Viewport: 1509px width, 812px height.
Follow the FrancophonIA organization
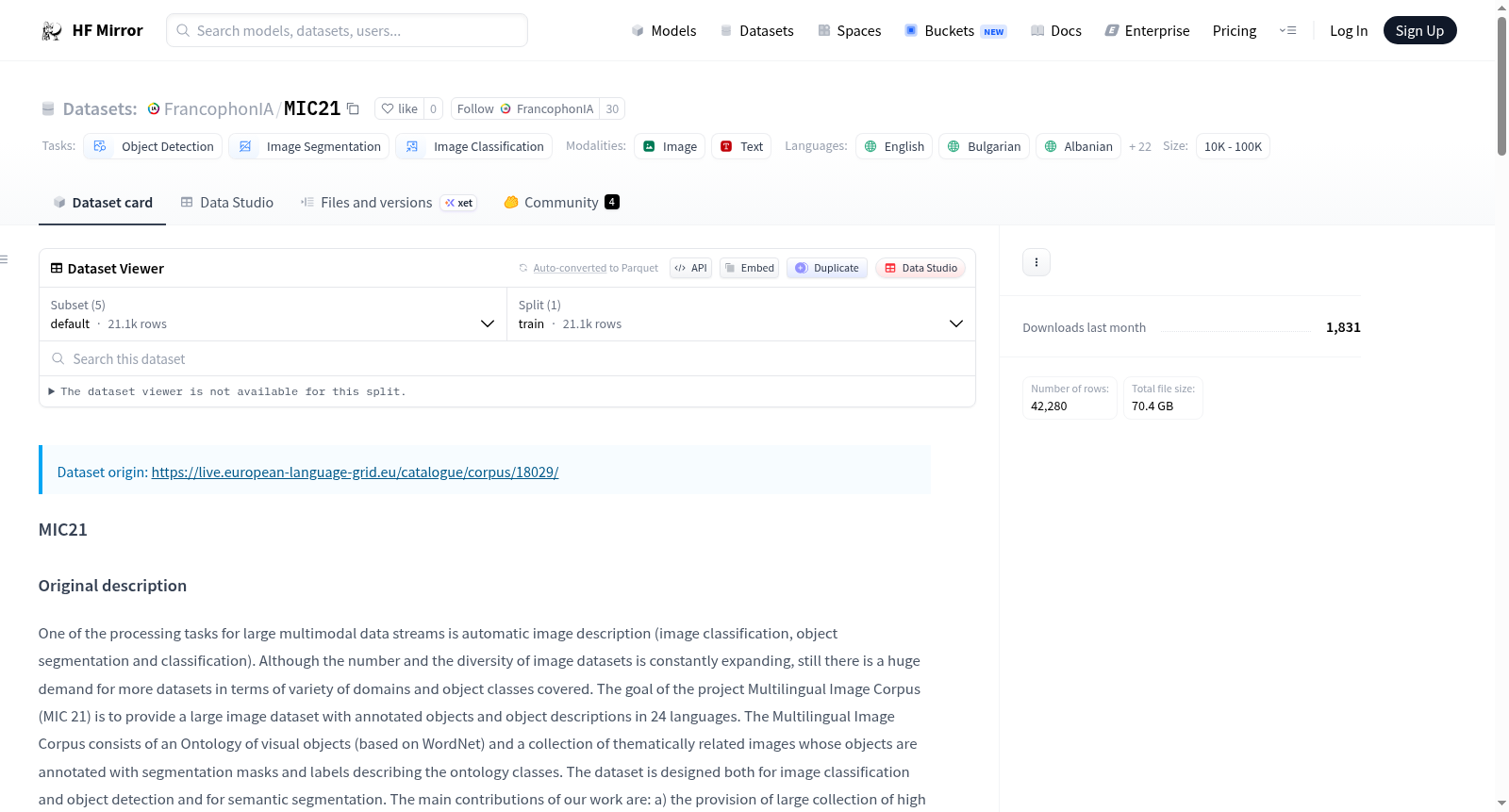525,108
